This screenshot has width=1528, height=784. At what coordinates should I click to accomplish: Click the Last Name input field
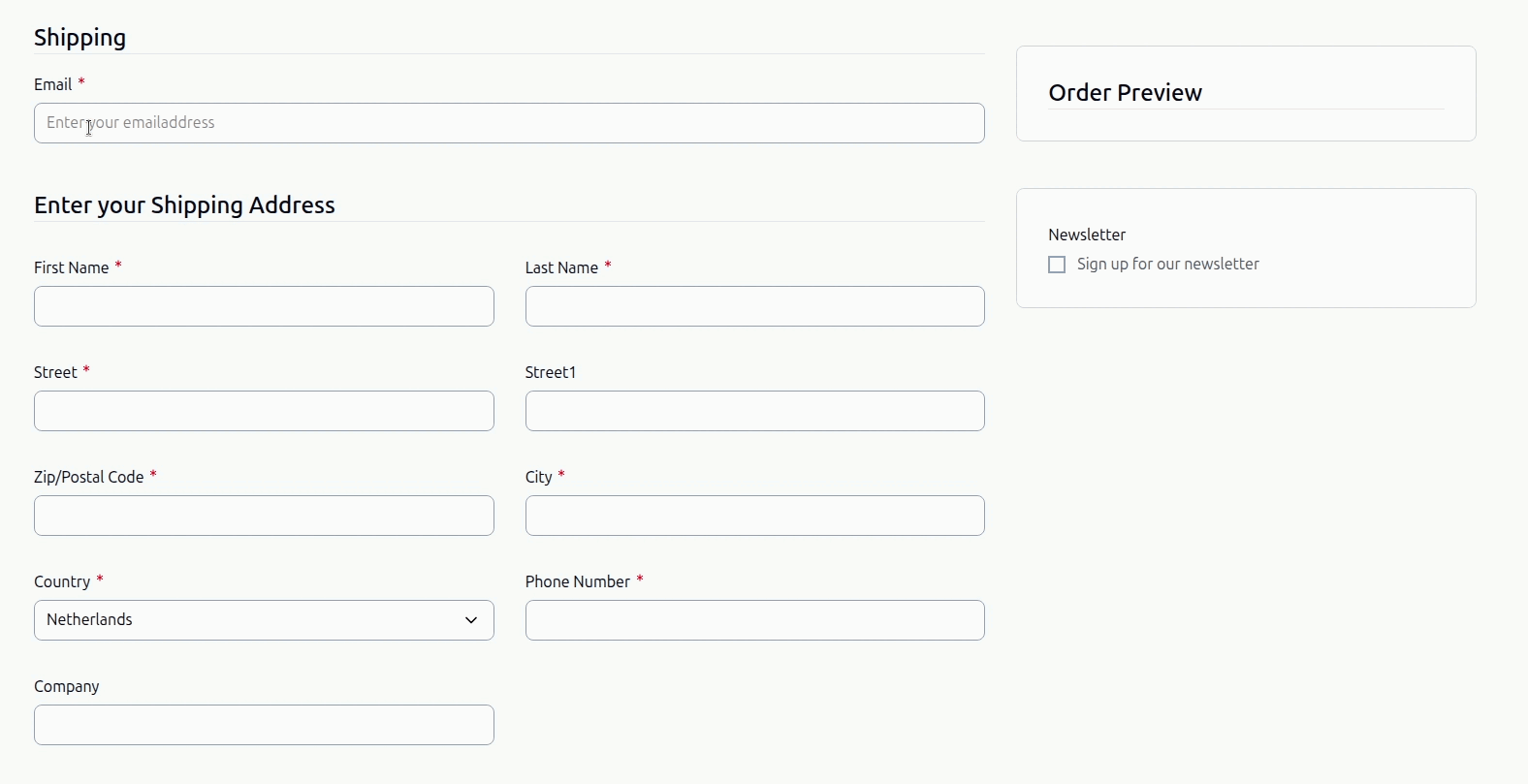[x=754, y=306]
